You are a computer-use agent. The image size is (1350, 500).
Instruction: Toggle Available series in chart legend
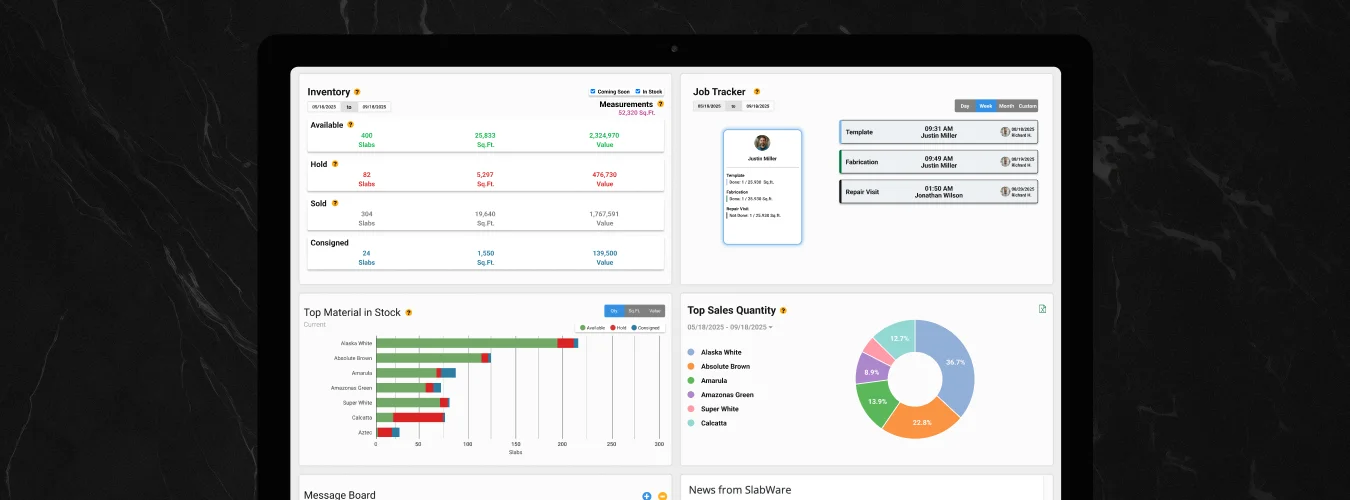tap(592, 328)
